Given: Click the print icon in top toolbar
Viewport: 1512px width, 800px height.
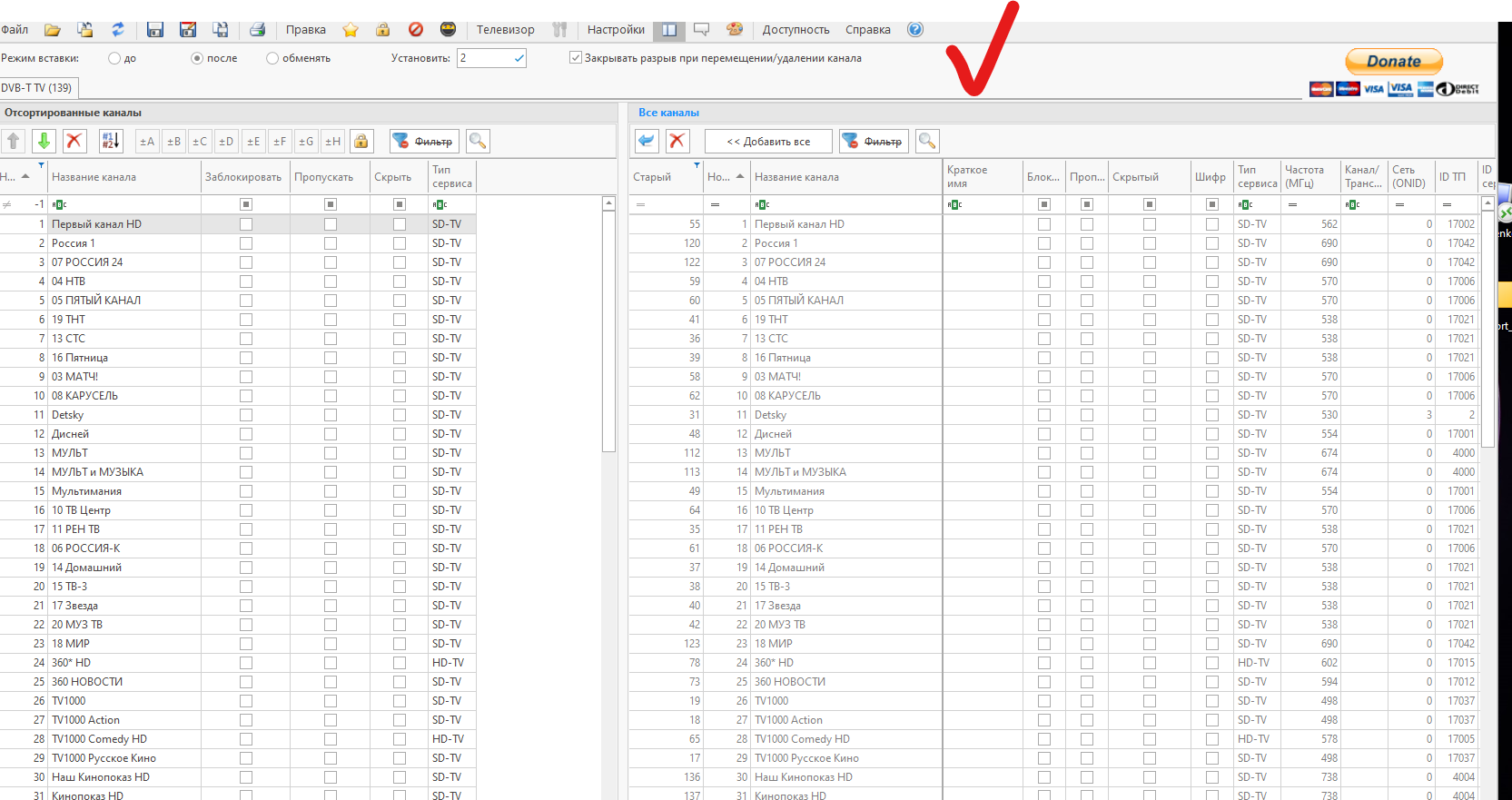Looking at the screenshot, I should (257, 30).
